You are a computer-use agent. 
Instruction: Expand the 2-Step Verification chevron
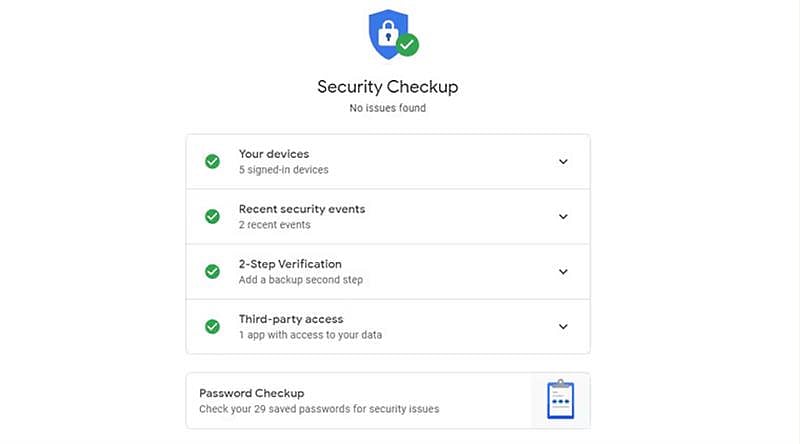point(563,271)
